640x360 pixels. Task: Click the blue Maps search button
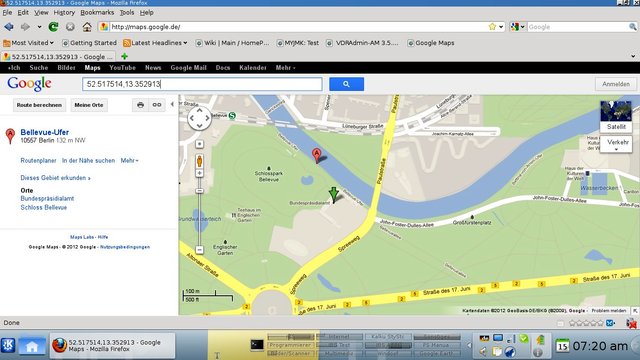pyautogui.click(x=346, y=84)
